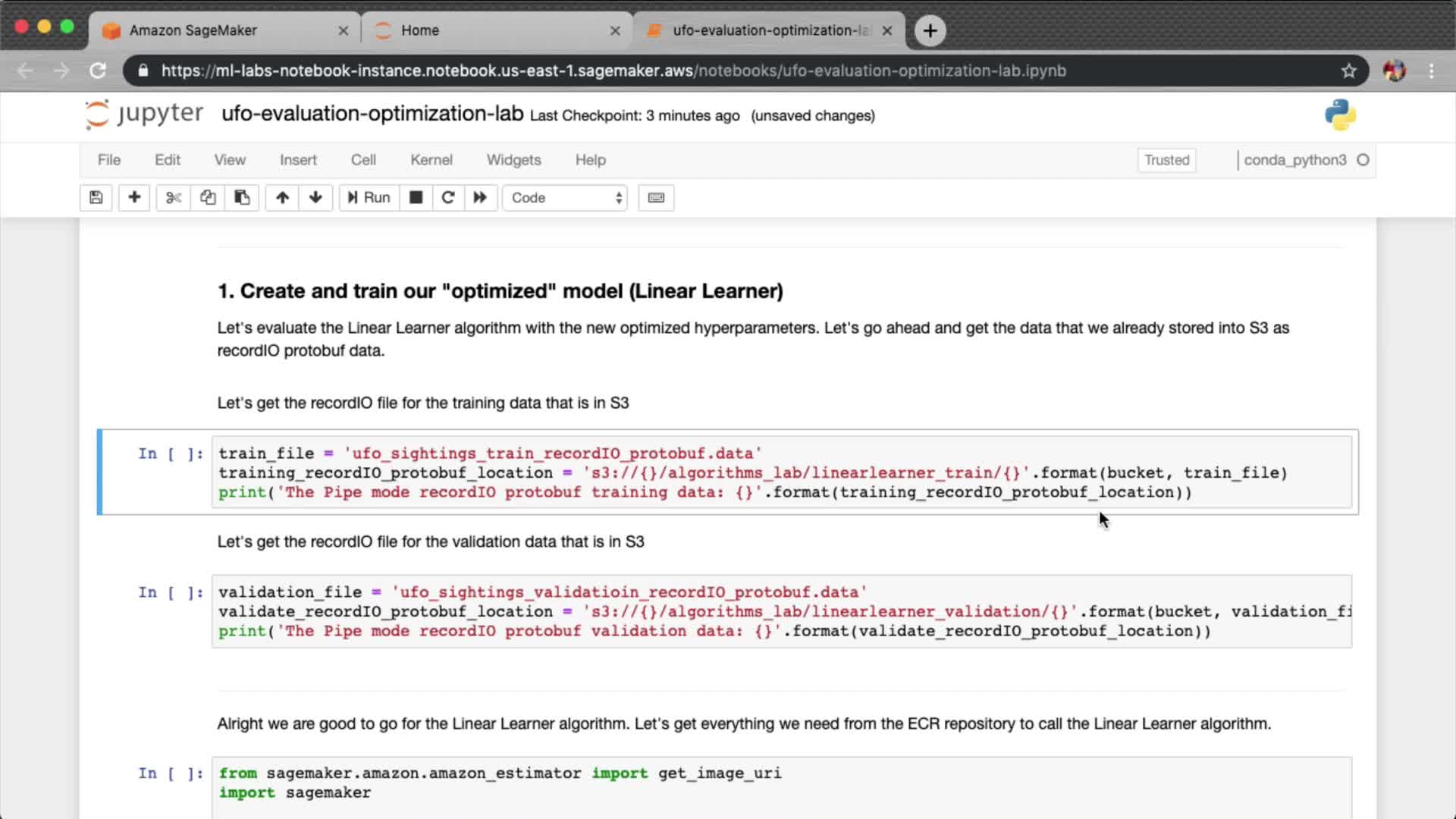Cut selected cells with scissors icon
Screen dimensions: 1456x819
174,198
